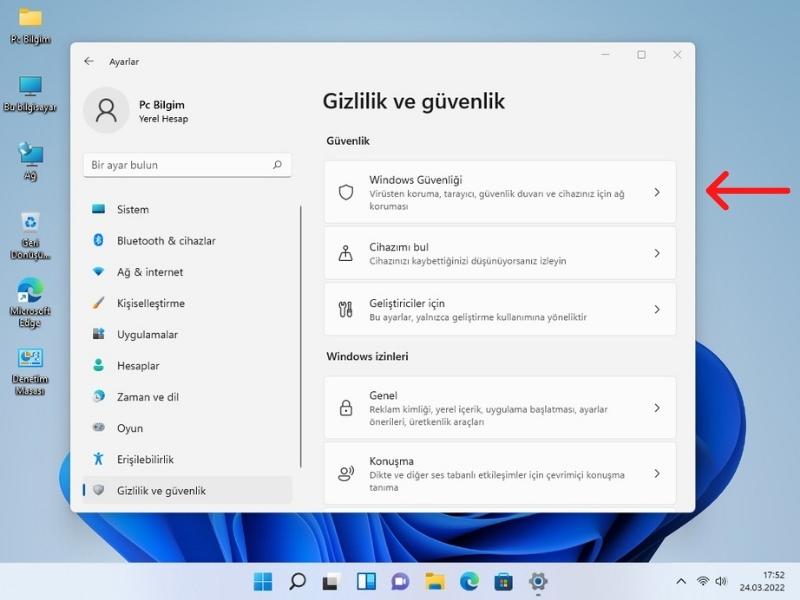Click the search magnifier in settings search box
Image resolution: width=800 pixels, height=600 pixels.
pos(277,164)
